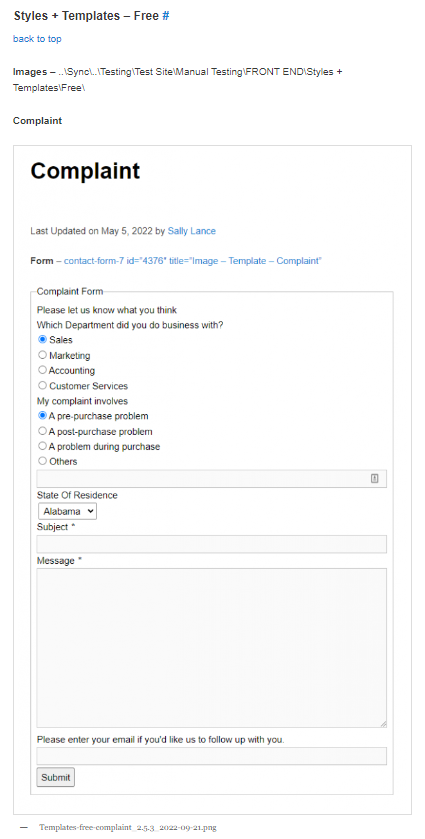Choose the Marketing radio option
This screenshot has width=425, height=839.
pyautogui.click(x=42, y=355)
